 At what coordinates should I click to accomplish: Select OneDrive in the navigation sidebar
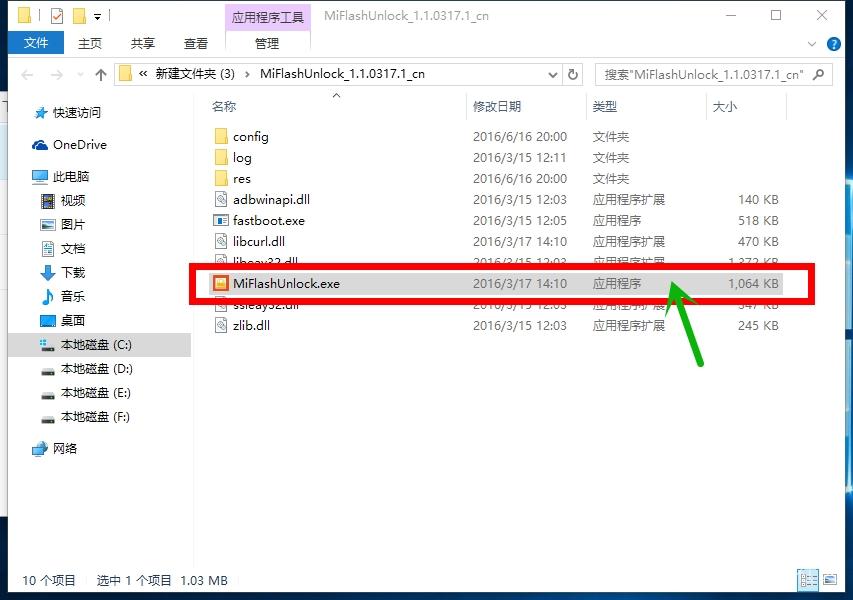click(78, 144)
